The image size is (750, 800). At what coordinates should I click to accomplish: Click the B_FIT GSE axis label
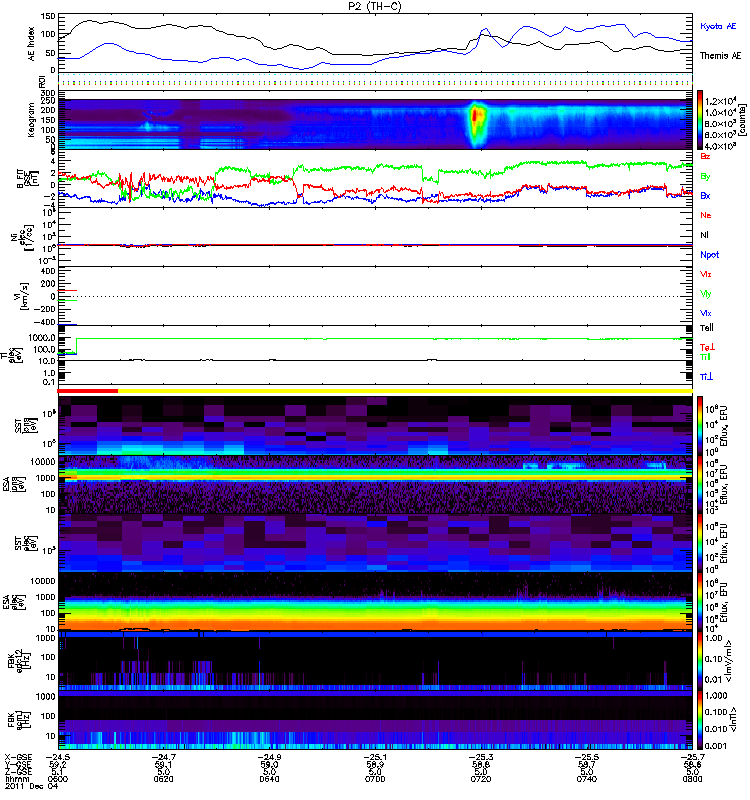coord(27,178)
